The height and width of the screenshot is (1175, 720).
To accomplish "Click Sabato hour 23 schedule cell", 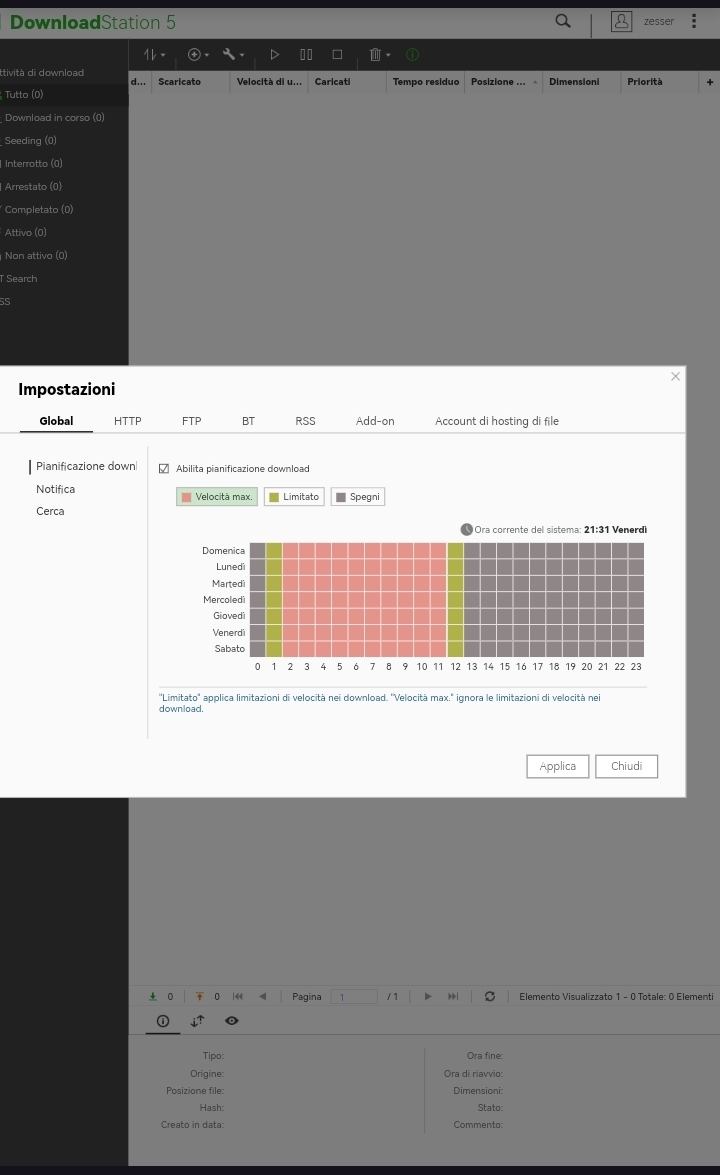I will click(x=636, y=649).
